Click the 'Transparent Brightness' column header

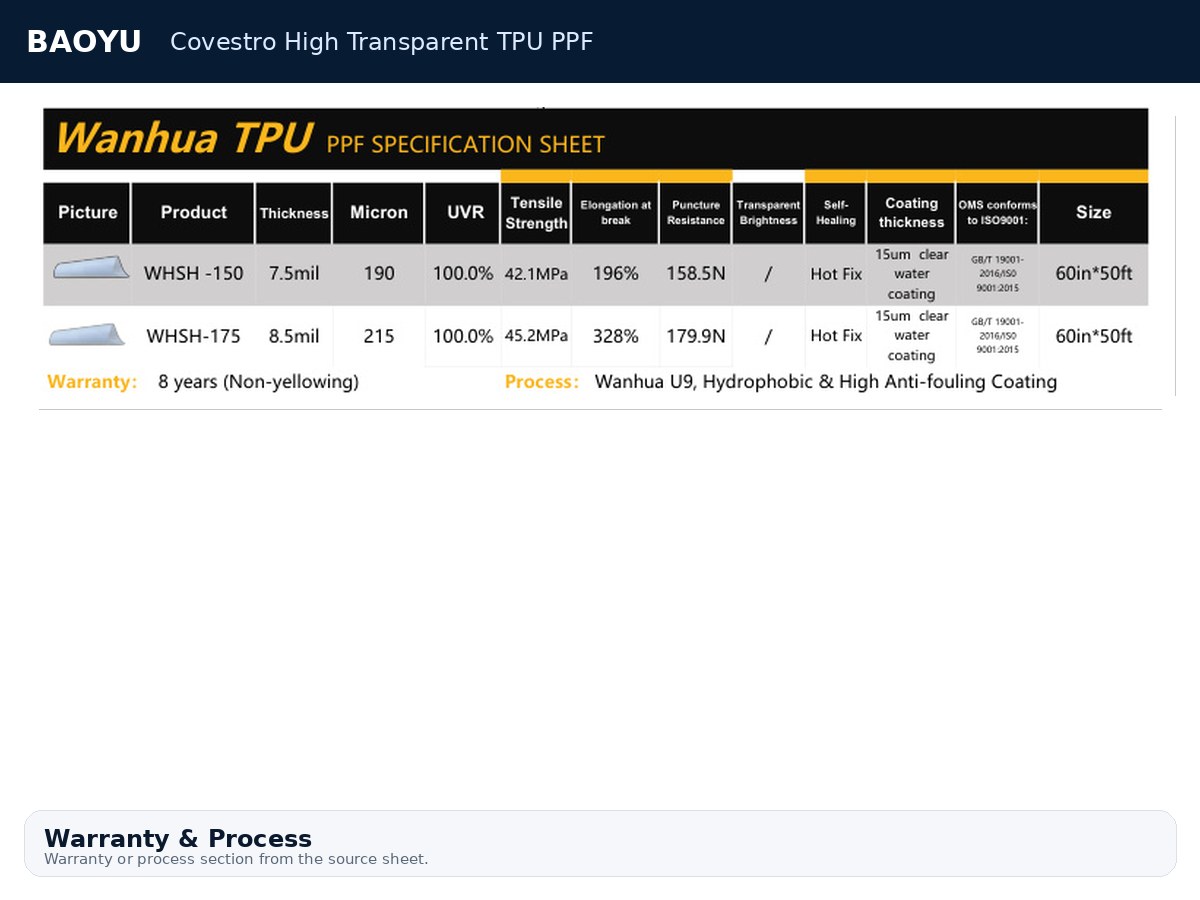tap(768, 212)
